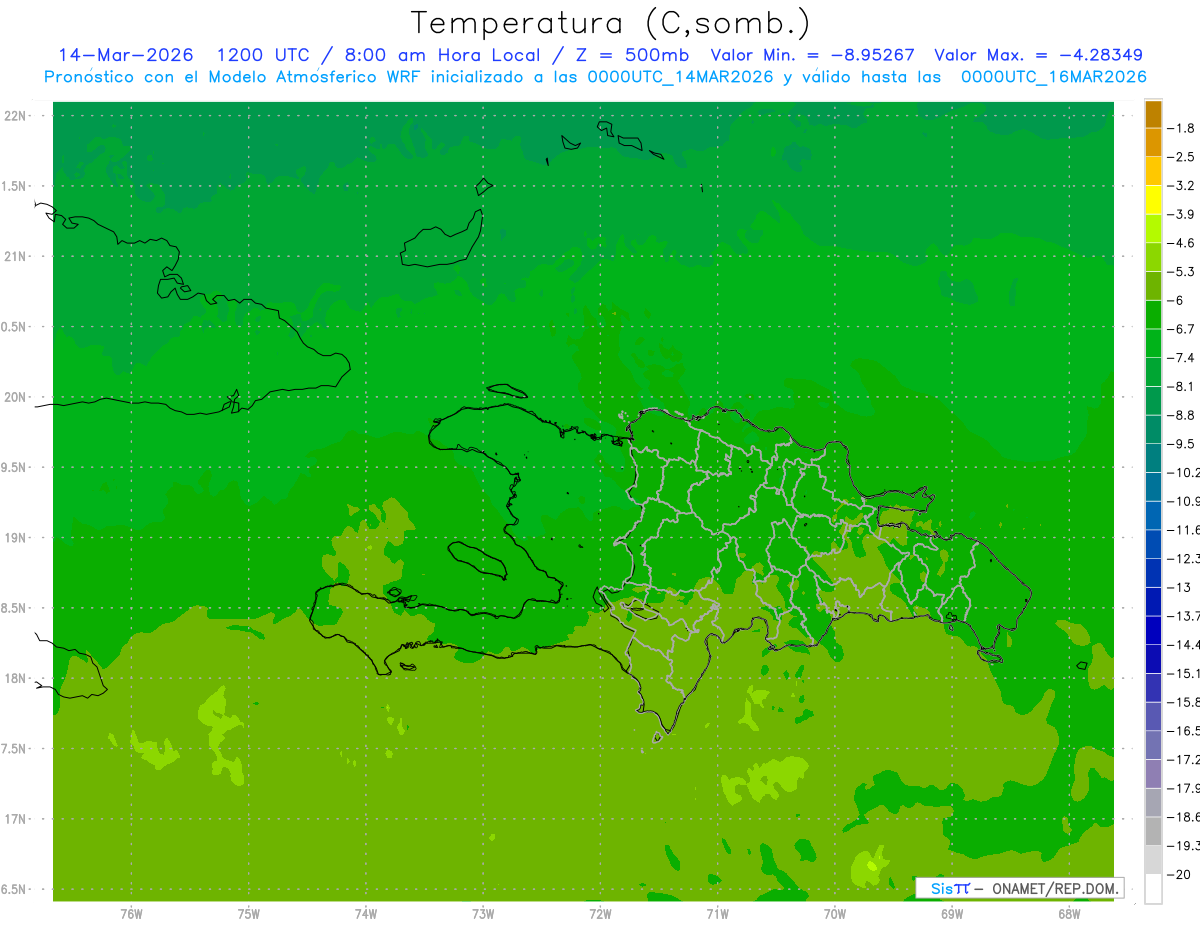Click the "69W" longitude axis label
The height and width of the screenshot is (927, 1200).
coord(952,914)
